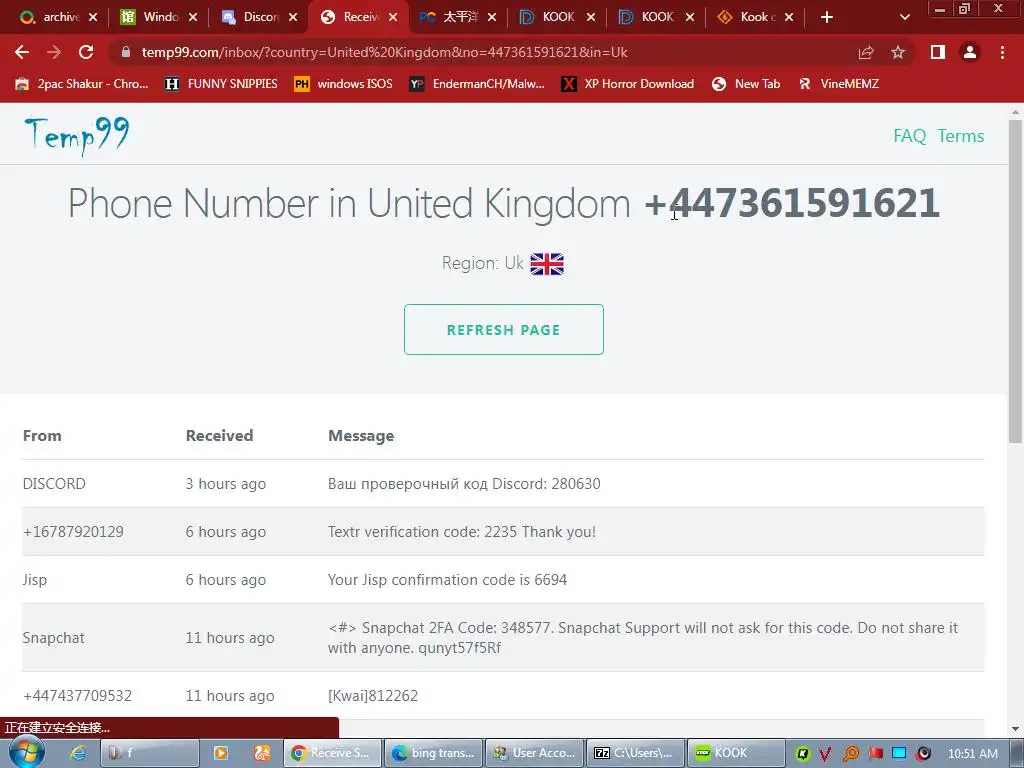The image size is (1024, 768).
Task: Open the EndermanCH/Malw... bookmark
Action: (477, 84)
